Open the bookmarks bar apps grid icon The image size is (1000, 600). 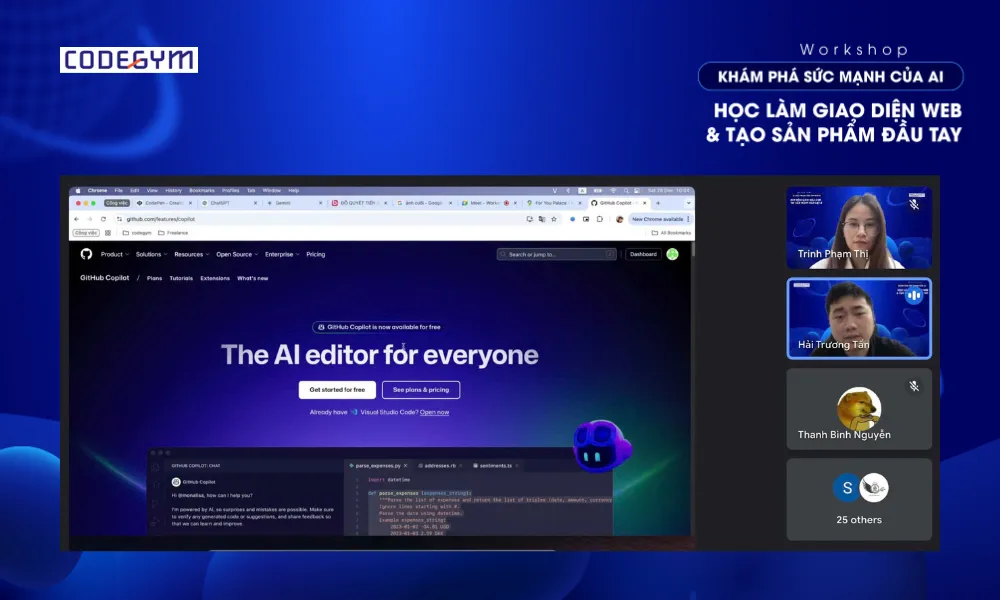pyautogui.click(x=108, y=233)
